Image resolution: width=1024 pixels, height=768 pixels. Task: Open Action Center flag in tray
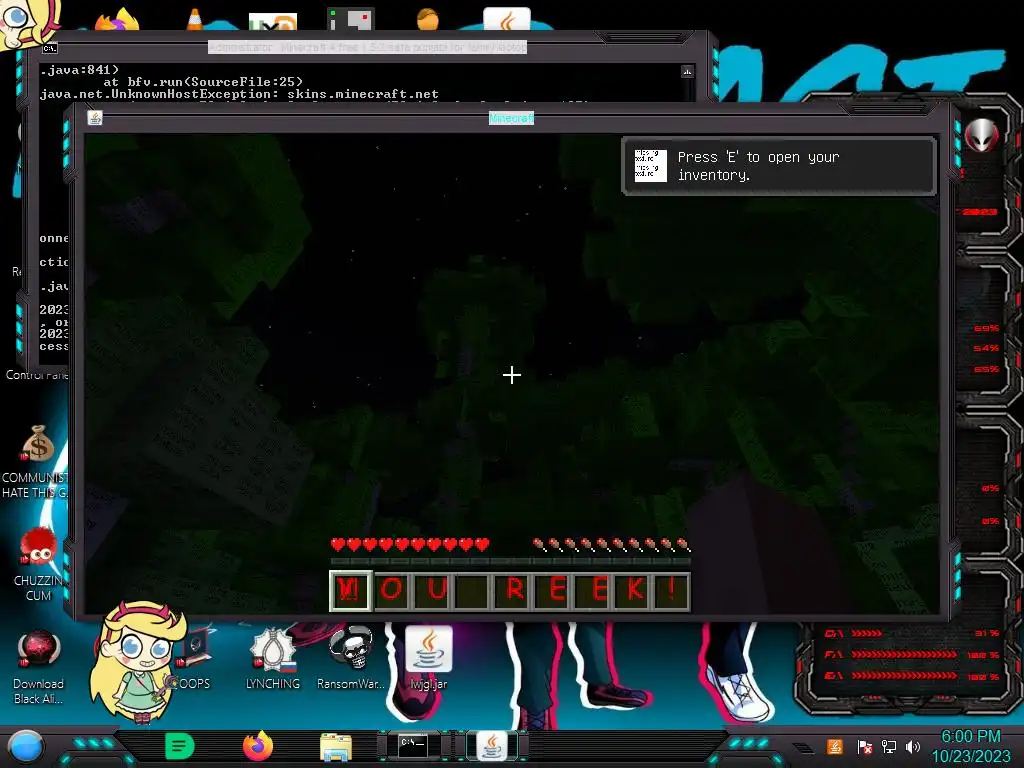pyautogui.click(x=864, y=746)
